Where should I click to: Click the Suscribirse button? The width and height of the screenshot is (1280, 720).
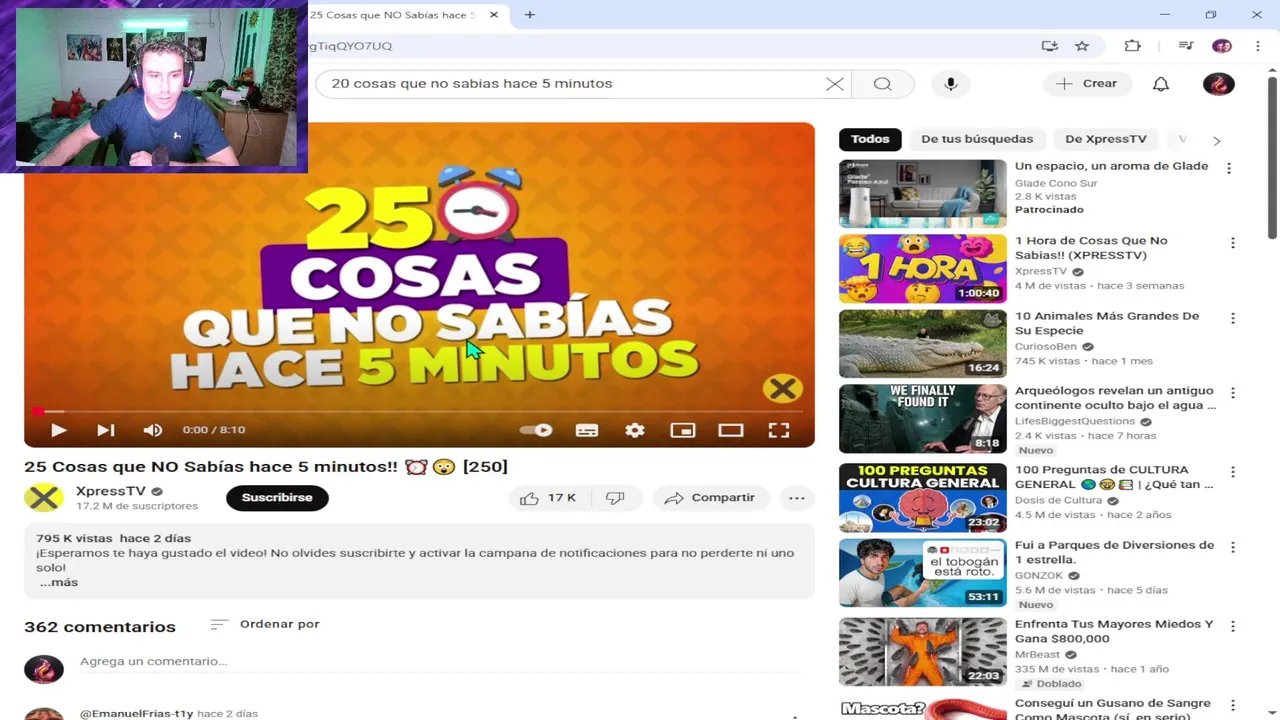277,498
